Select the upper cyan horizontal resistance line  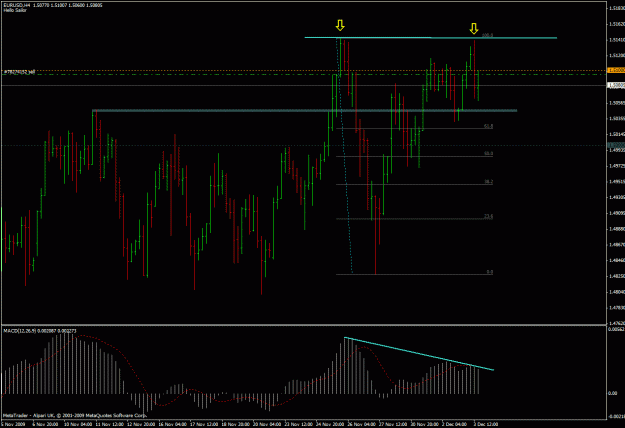430,38
